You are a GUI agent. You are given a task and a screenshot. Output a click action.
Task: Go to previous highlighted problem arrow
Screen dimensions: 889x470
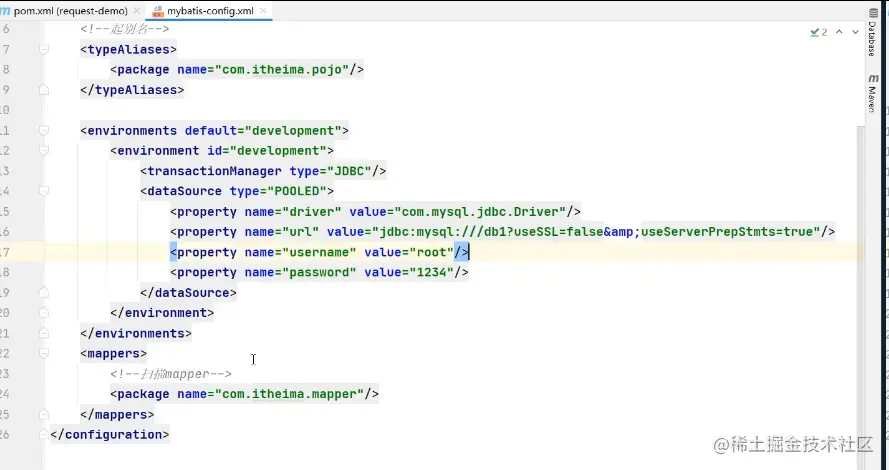coord(839,32)
